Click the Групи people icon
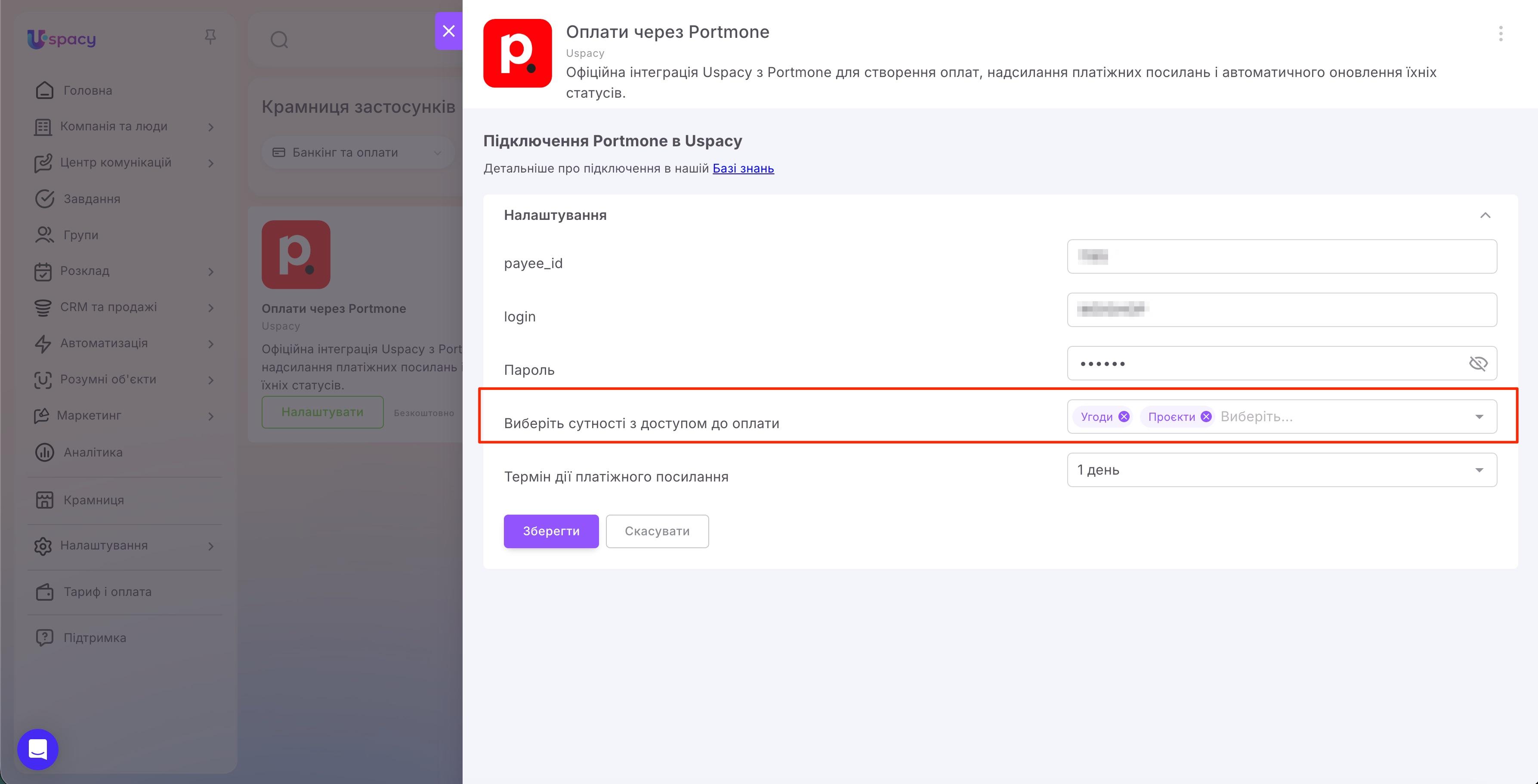The height and width of the screenshot is (784, 1538). pos(45,235)
